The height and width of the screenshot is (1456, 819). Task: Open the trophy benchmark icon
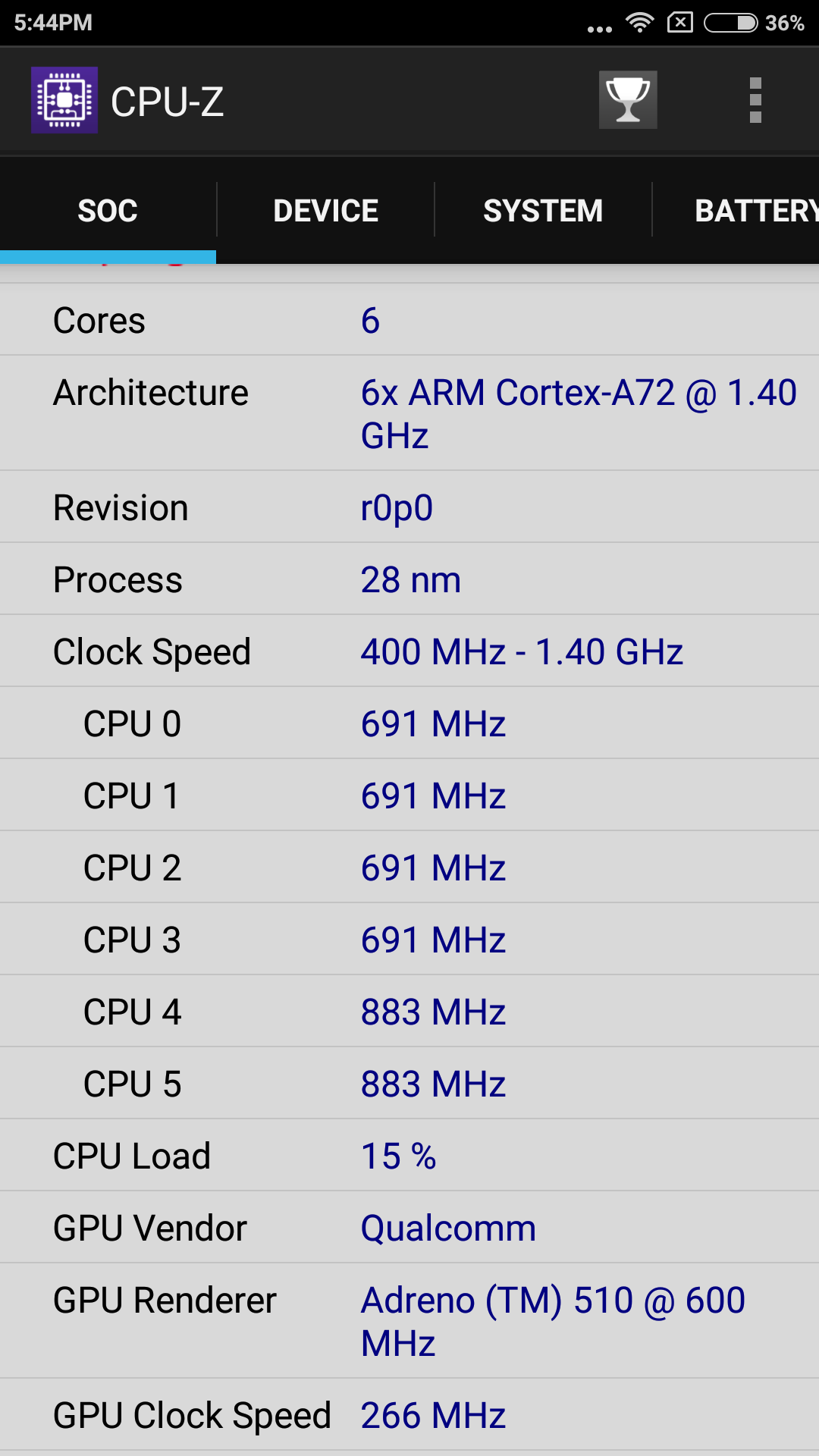628,100
